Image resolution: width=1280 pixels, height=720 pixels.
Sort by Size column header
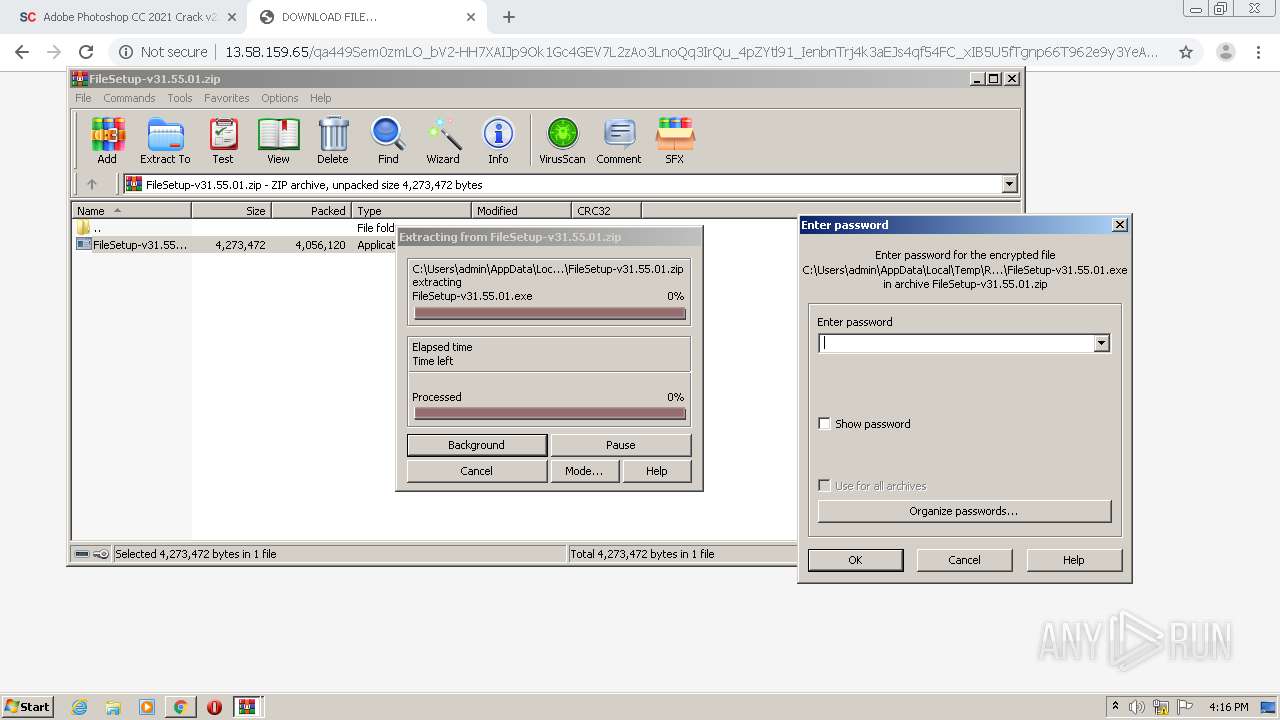pyautogui.click(x=232, y=211)
